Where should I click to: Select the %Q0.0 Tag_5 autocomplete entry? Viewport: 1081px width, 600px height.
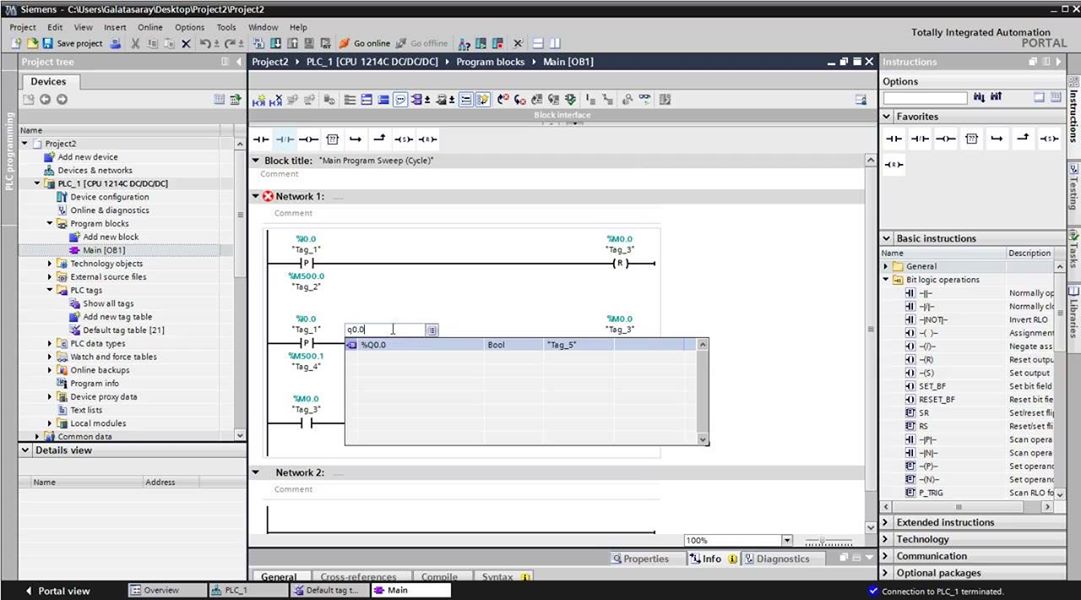tap(521, 345)
